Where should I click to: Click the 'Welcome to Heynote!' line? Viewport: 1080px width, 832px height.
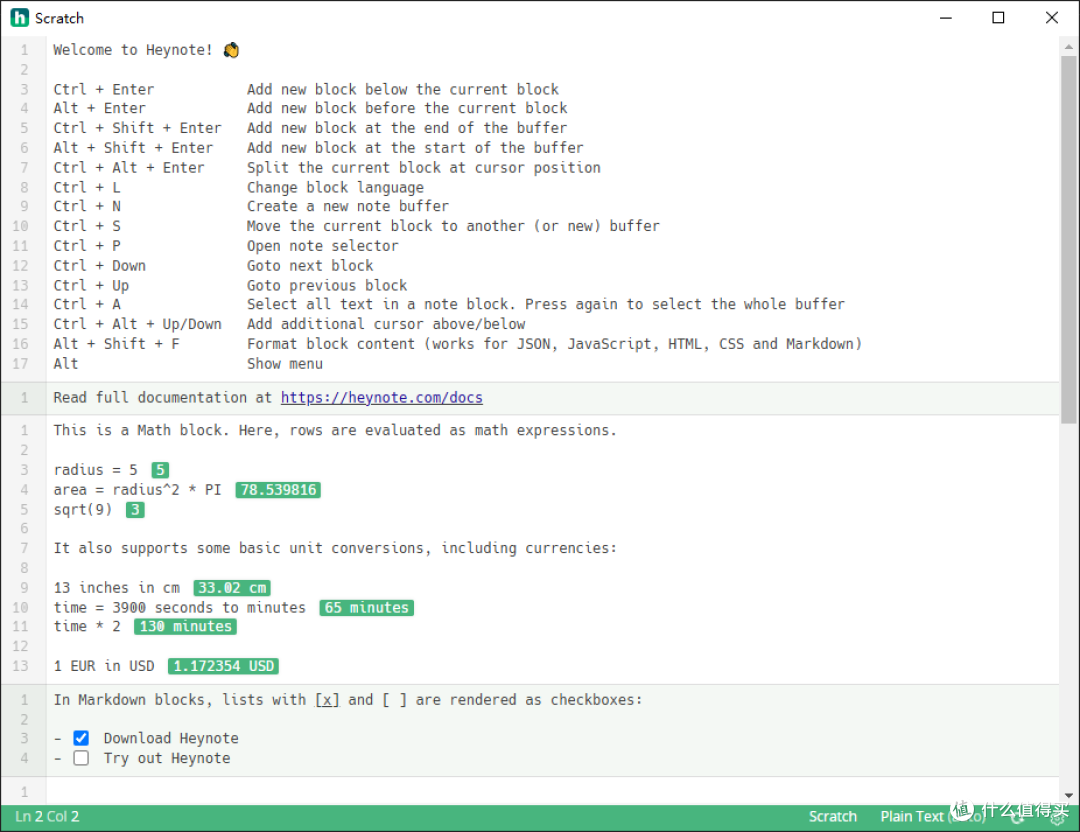tap(146, 50)
